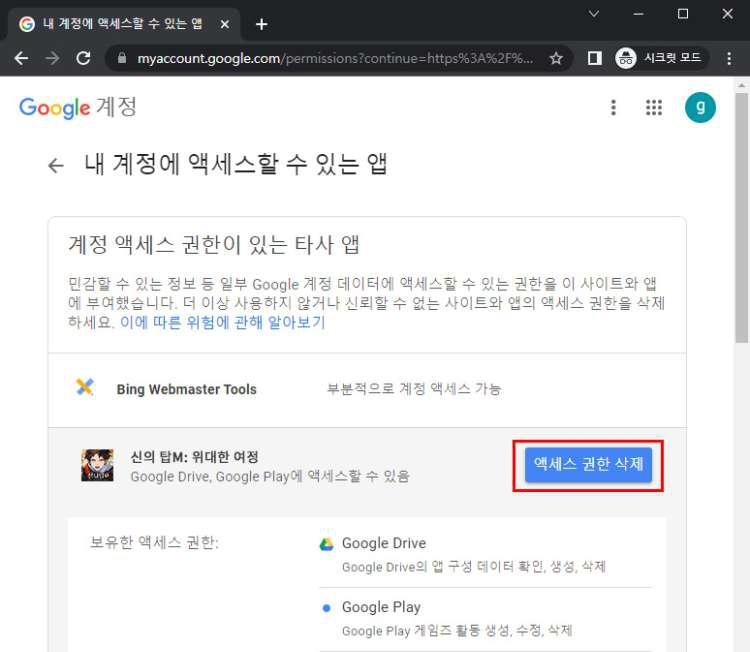Screen dimensions: 750x652
Task: Click the teal profile avatar g
Action: pos(700,108)
